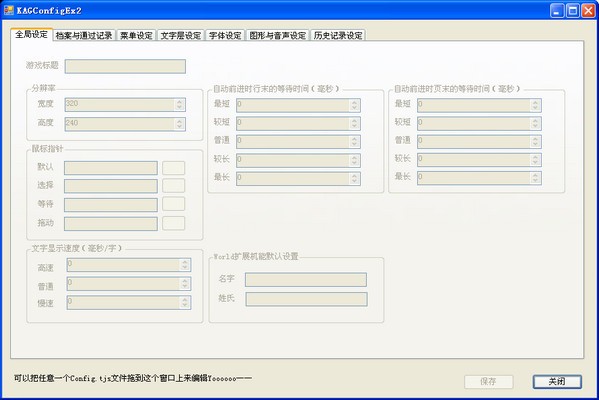Click the line-end 最长 spinner arrows
The width and height of the screenshot is (599, 400).
point(355,178)
